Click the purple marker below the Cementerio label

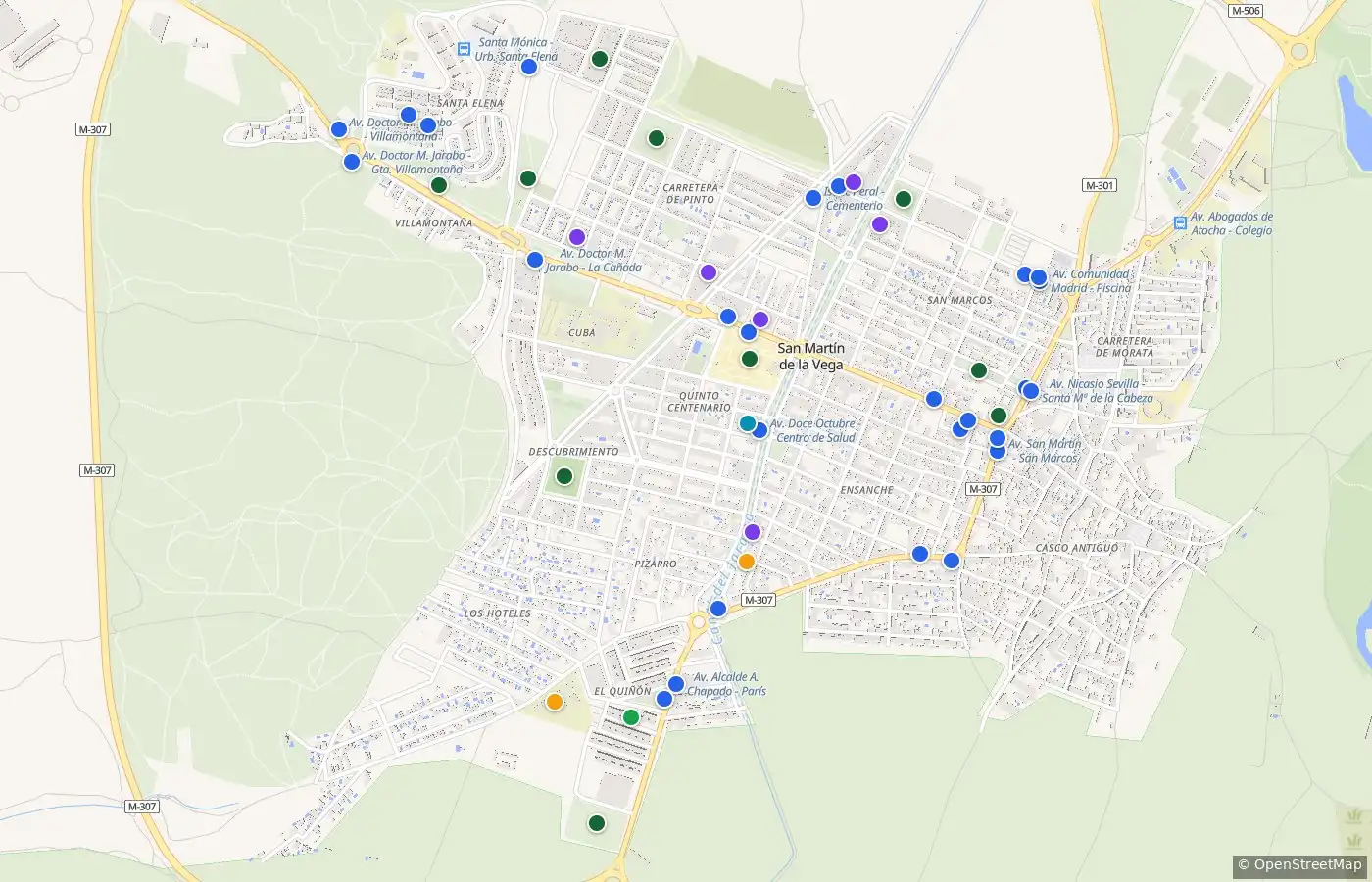click(x=880, y=224)
